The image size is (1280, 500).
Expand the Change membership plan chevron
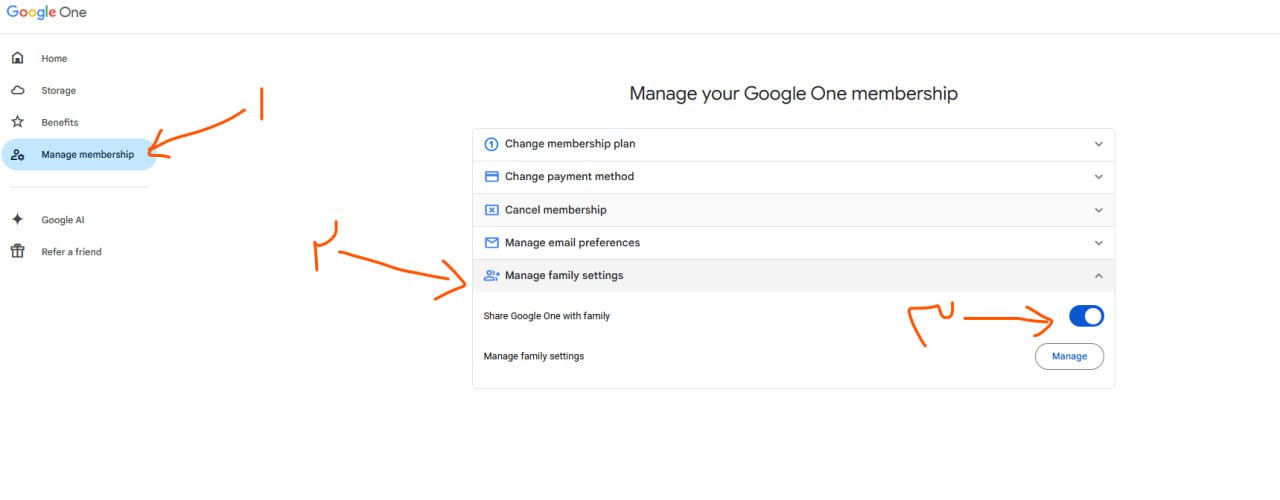tap(1098, 144)
